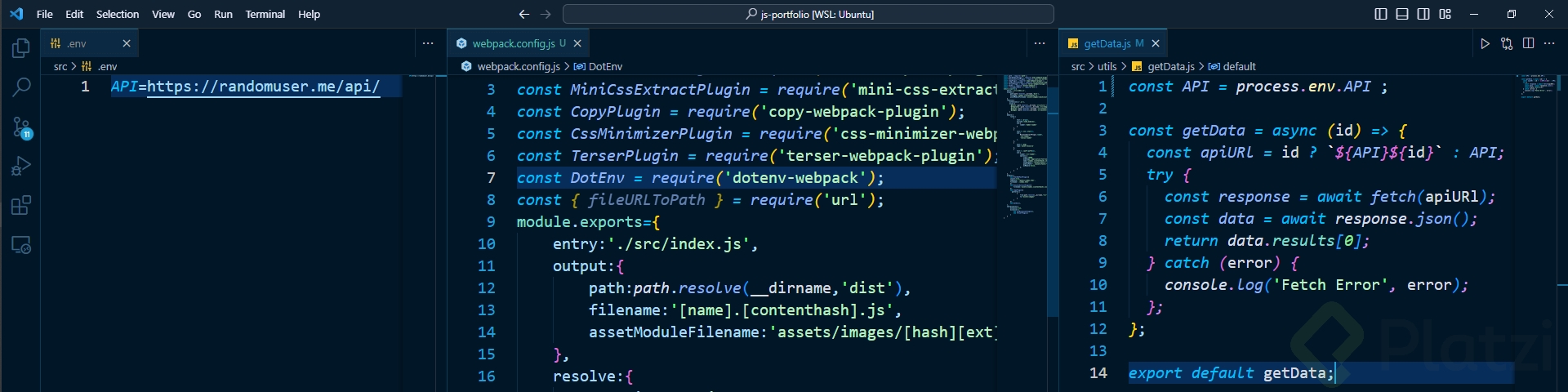Open more actions for webpack.config.js editor group
Viewport: 1568px width, 392px height.
pos(1040,43)
